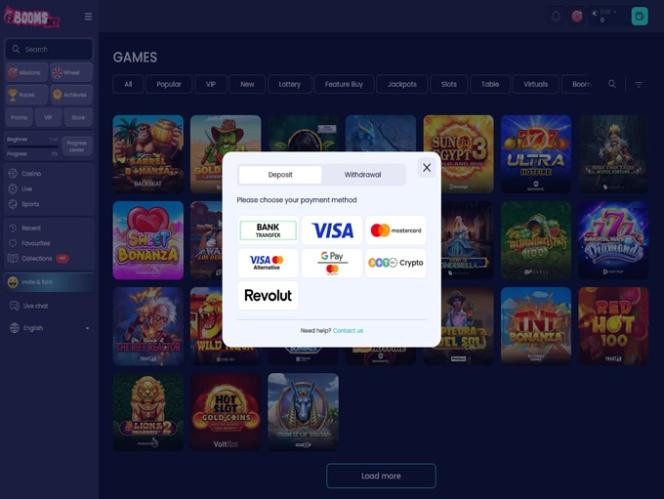
Task: Select Crypto payment method
Action: [x=396, y=263]
